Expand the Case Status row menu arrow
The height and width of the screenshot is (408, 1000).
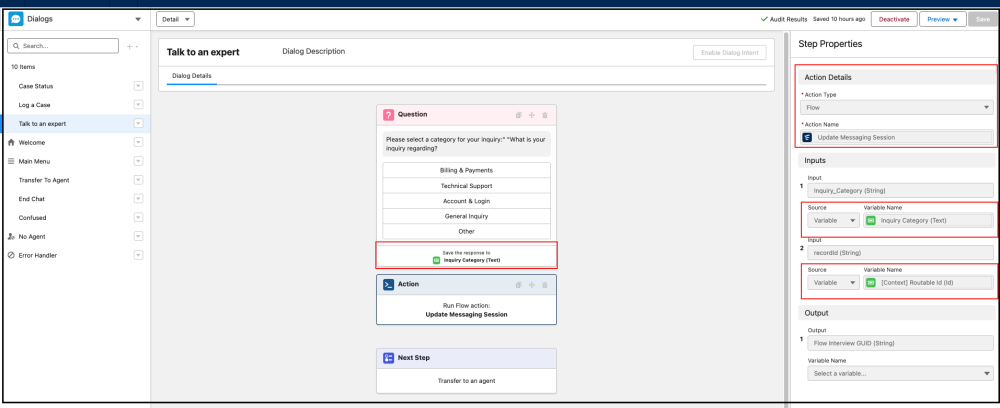(x=138, y=86)
